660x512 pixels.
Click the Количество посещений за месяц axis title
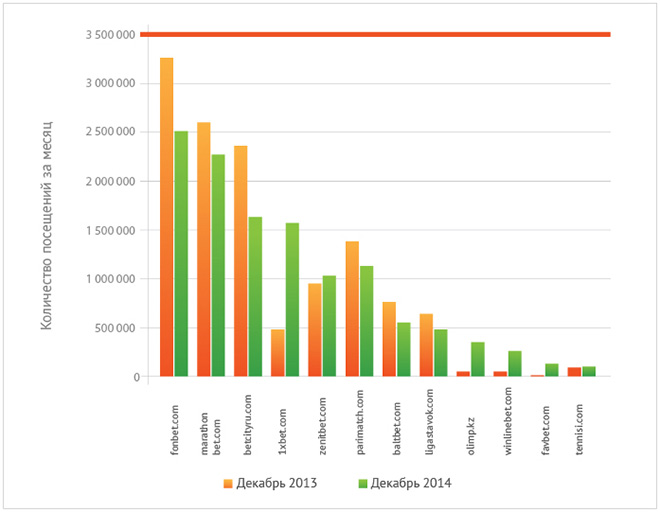pyautogui.click(x=46, y=225)
